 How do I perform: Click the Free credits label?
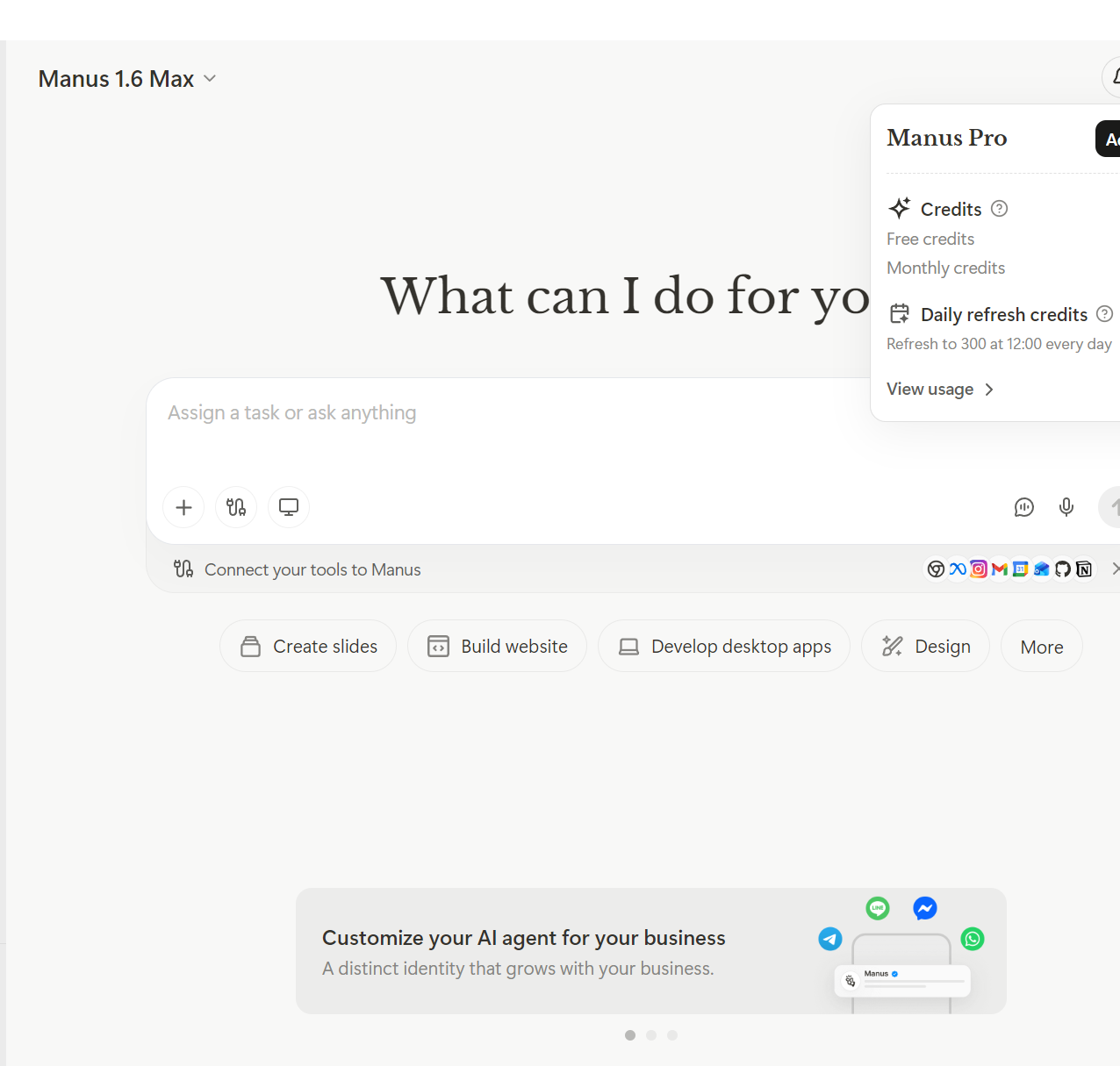pyautogui.click(x=930, y=239)
